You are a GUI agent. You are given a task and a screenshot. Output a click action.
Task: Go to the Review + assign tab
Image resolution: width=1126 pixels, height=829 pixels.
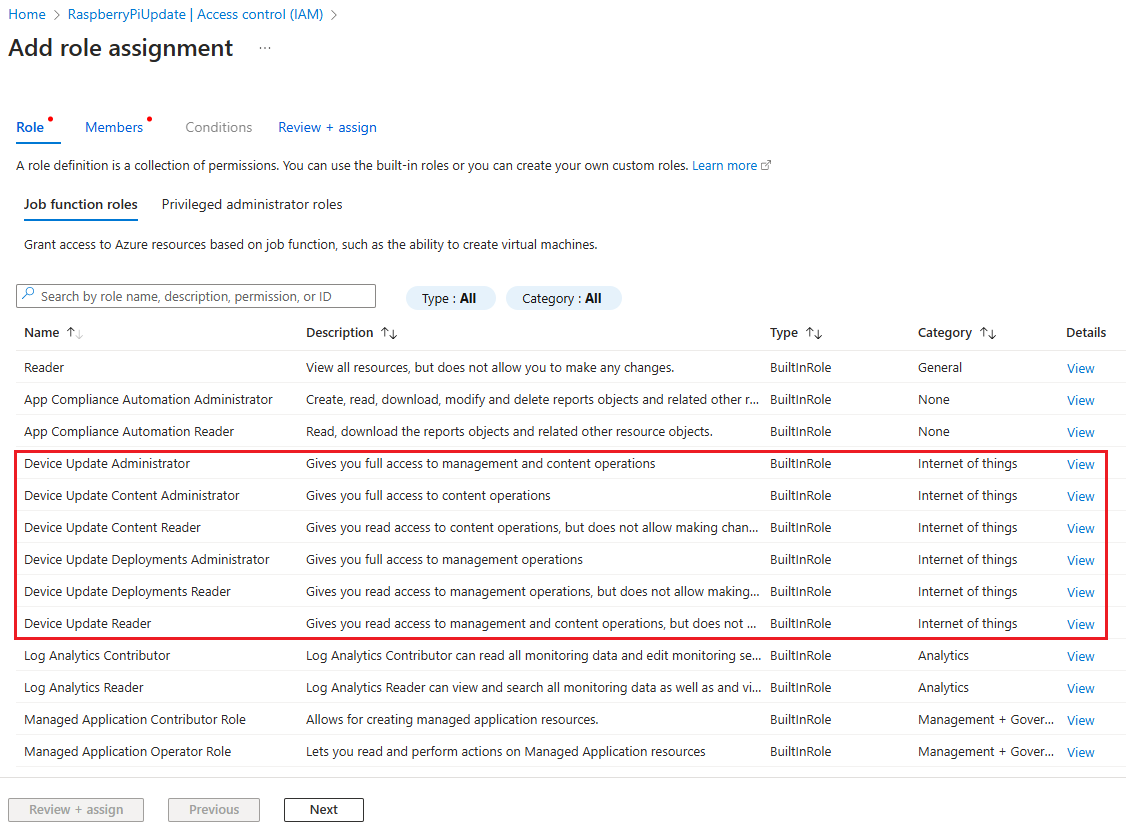pos(327,127)
